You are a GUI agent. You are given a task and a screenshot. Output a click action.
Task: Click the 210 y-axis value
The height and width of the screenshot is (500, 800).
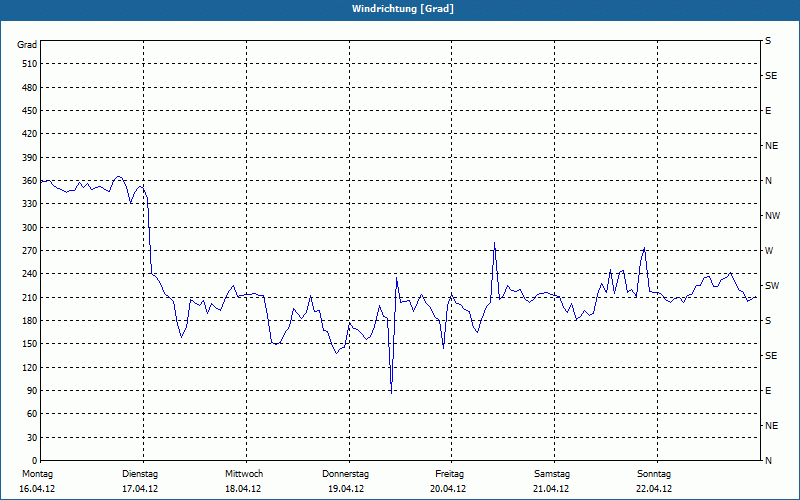[30, 297]
